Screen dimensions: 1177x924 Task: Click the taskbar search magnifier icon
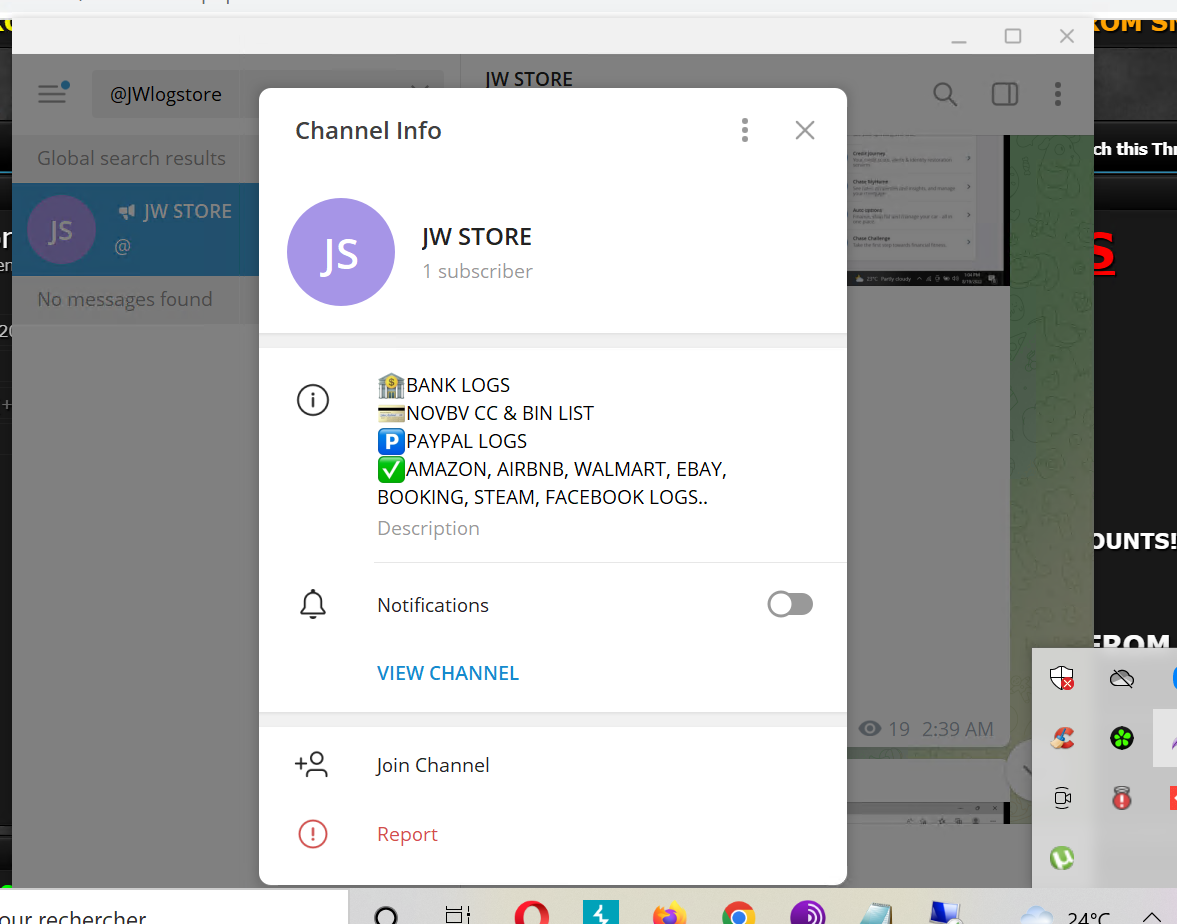(386, 915)
